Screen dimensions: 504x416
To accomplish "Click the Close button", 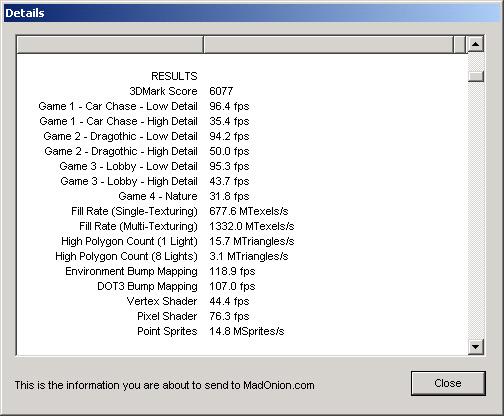I will (x=448, y=383).
